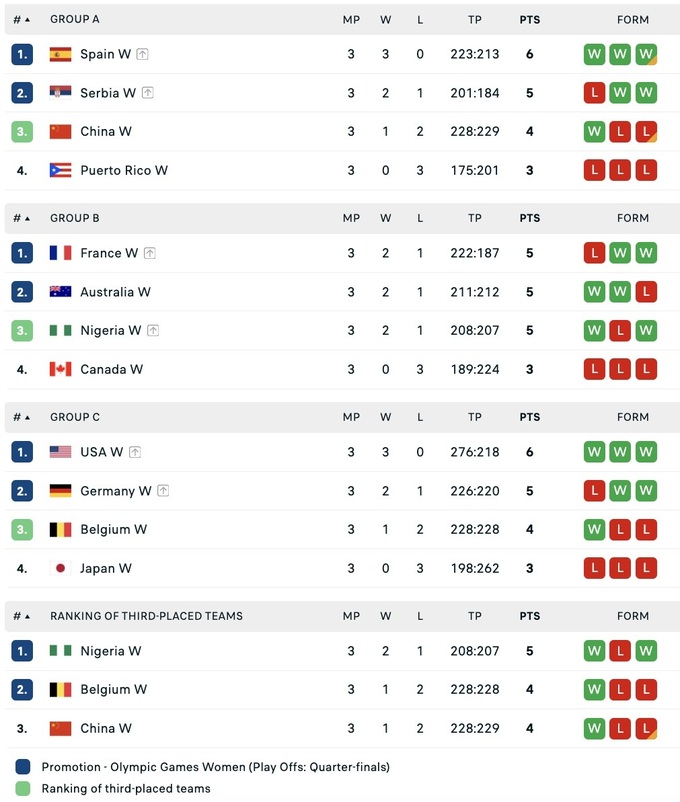Sort Group B using the # arrow
This screenshot has width=680, height=802.
coord(22,218)
